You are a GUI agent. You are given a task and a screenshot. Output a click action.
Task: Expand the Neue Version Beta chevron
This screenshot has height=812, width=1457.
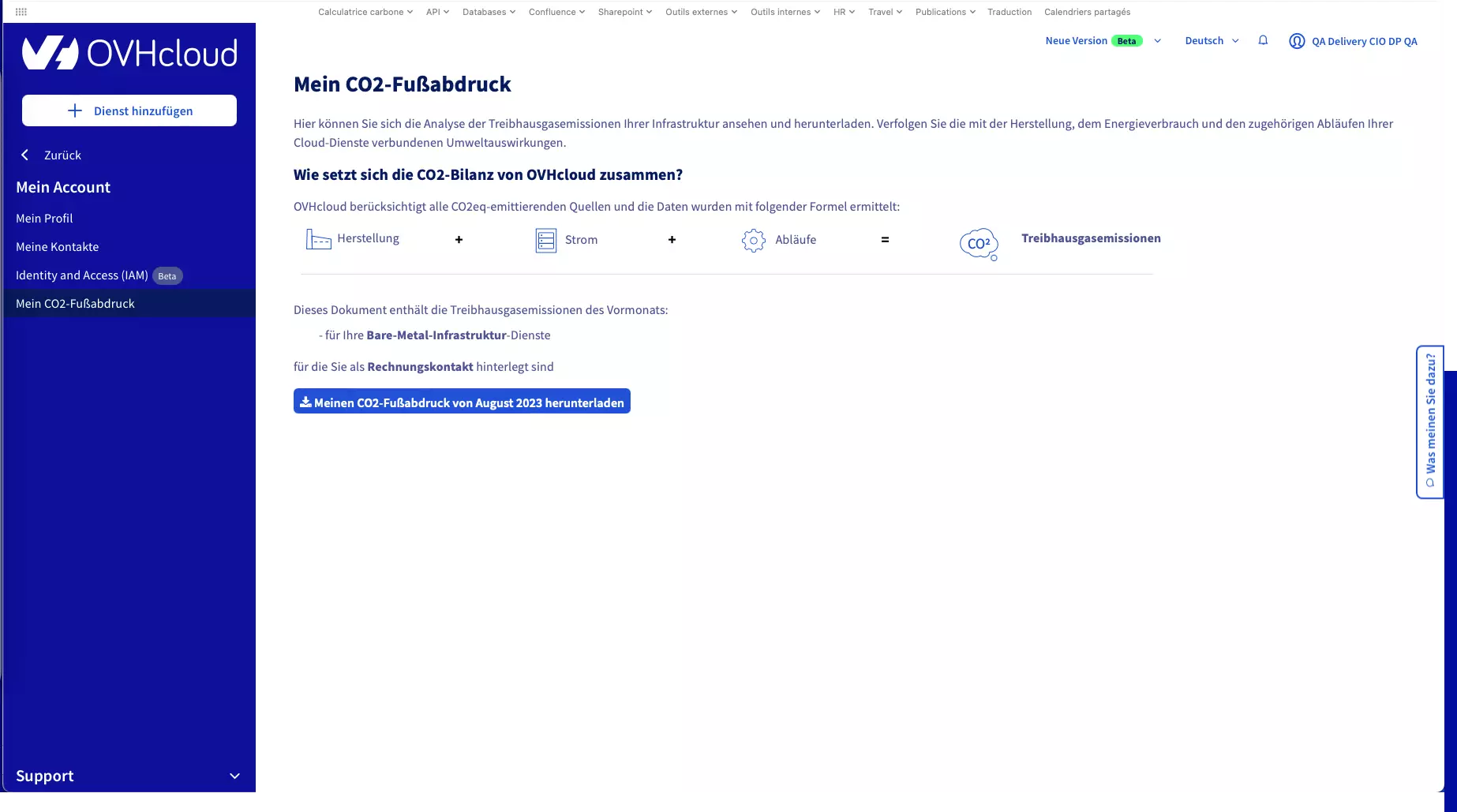1157,41
